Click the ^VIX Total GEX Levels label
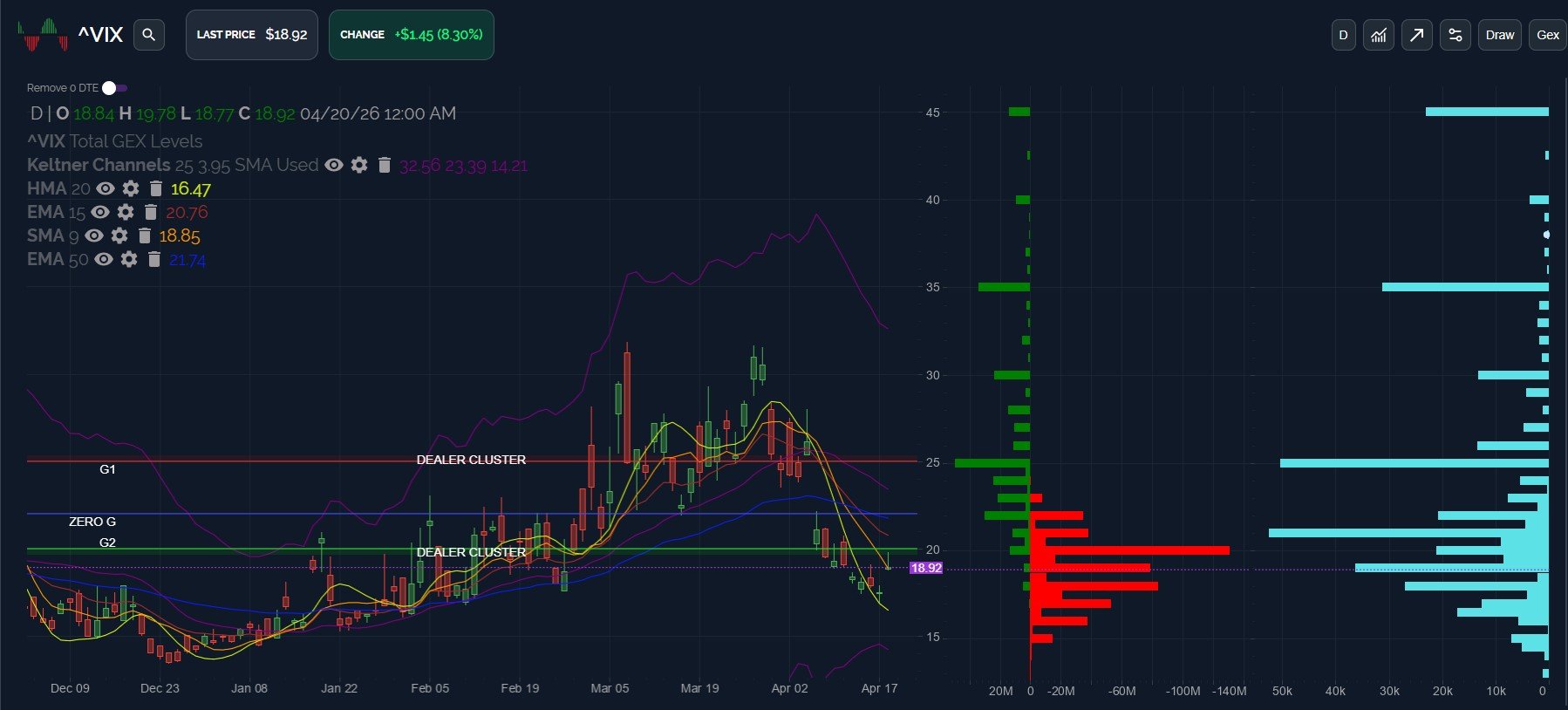1568x710 pixels. point(114,141)
